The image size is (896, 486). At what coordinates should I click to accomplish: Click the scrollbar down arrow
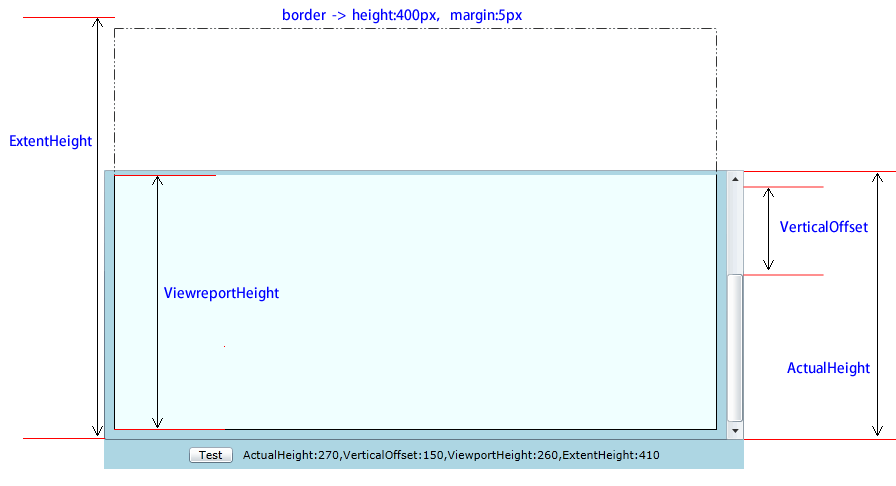[735, 431]
